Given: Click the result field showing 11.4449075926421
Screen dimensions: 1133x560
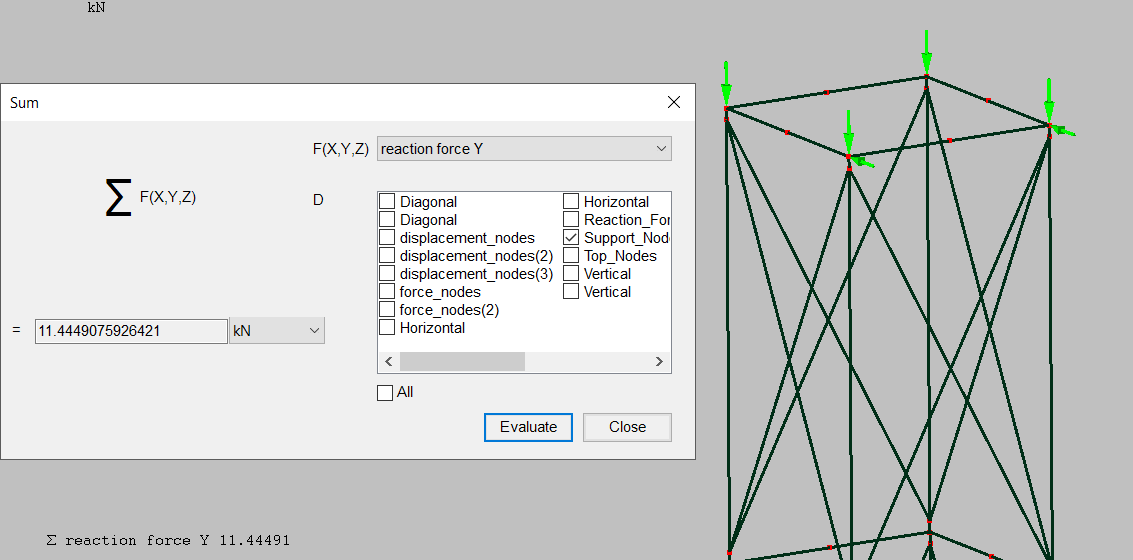Looking at the screenshot, I should point(131,331).
